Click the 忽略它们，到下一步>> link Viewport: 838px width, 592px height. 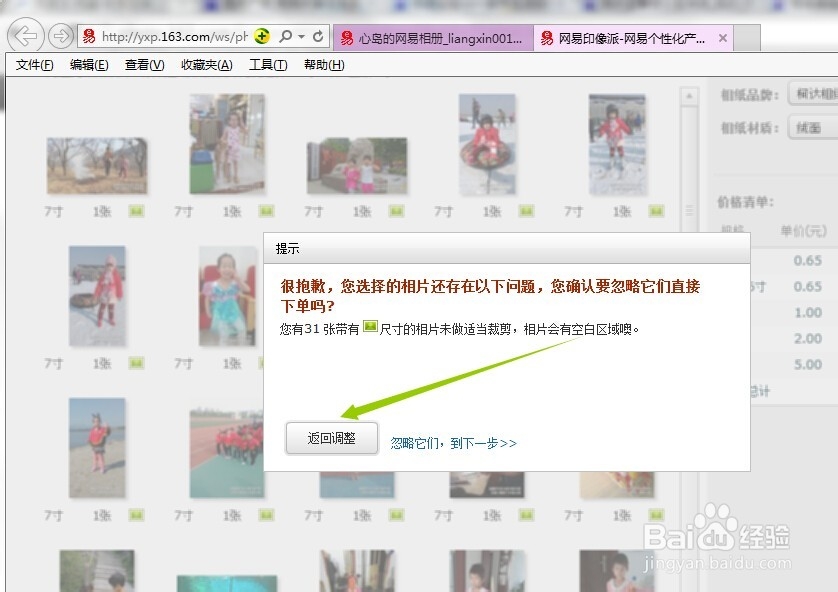pos(453,443)
